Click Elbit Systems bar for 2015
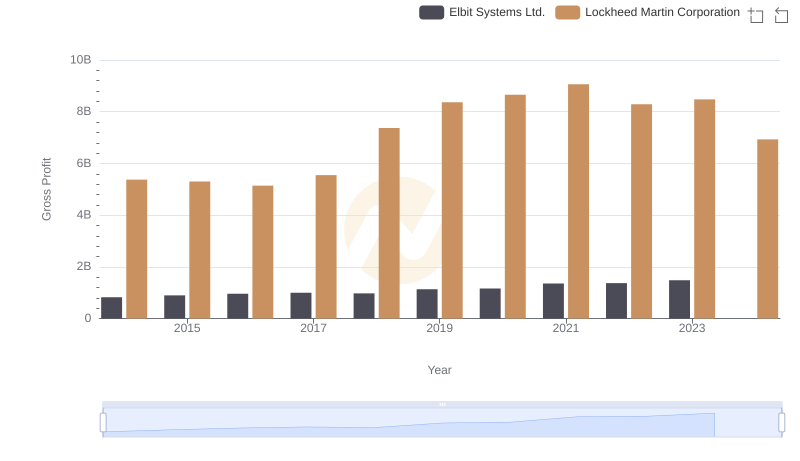The height and width of the screenshot is (461, 800). (x=174, y=306)
